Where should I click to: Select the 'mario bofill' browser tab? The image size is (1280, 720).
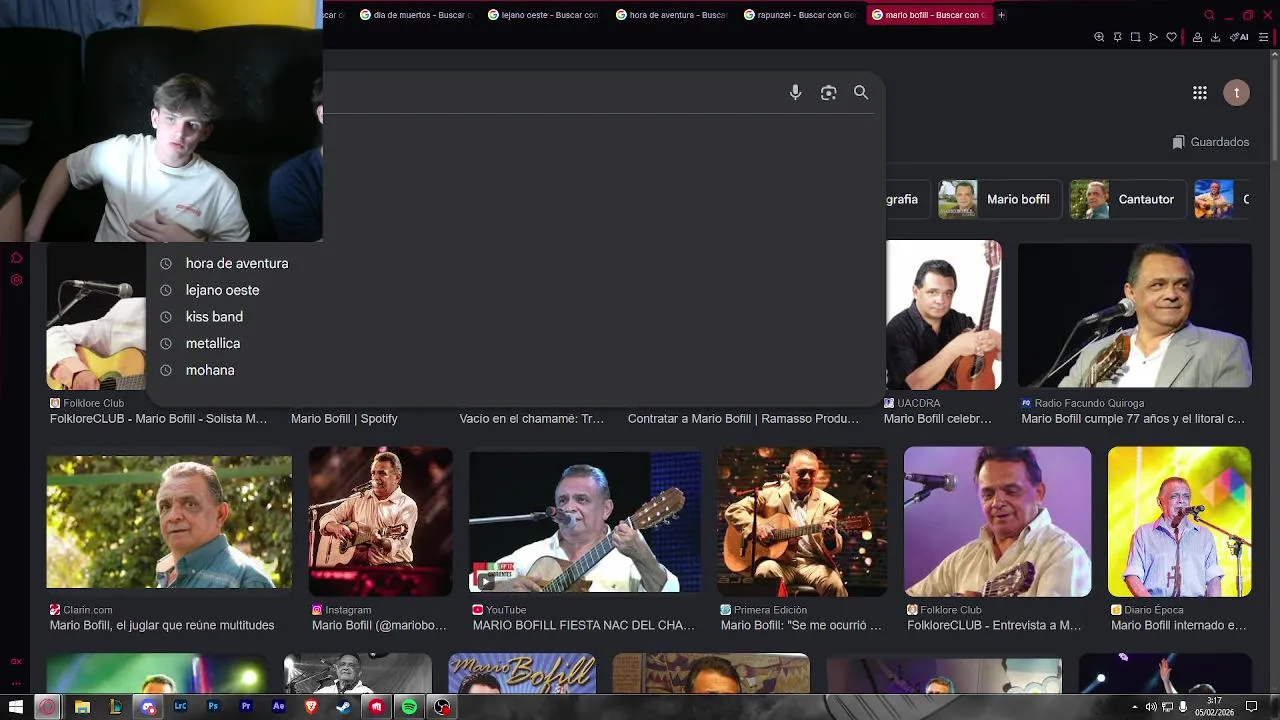(929, 15)
